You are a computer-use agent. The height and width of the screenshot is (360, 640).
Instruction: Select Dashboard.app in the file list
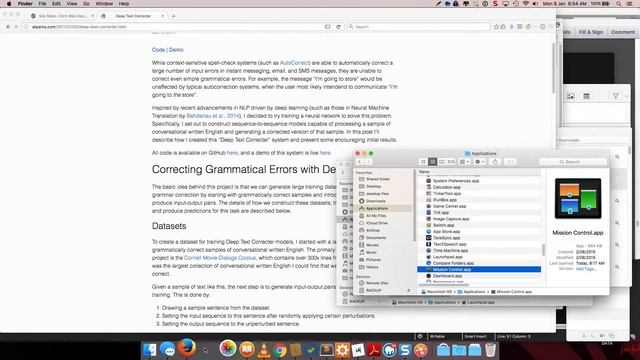(x=447, y=276)
